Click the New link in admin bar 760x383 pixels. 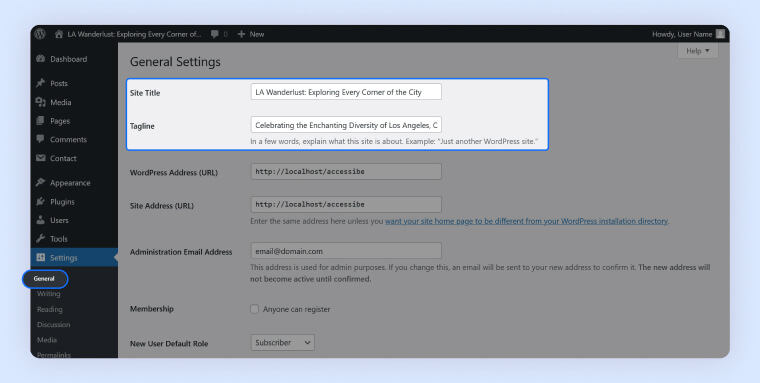coord(257,34)
